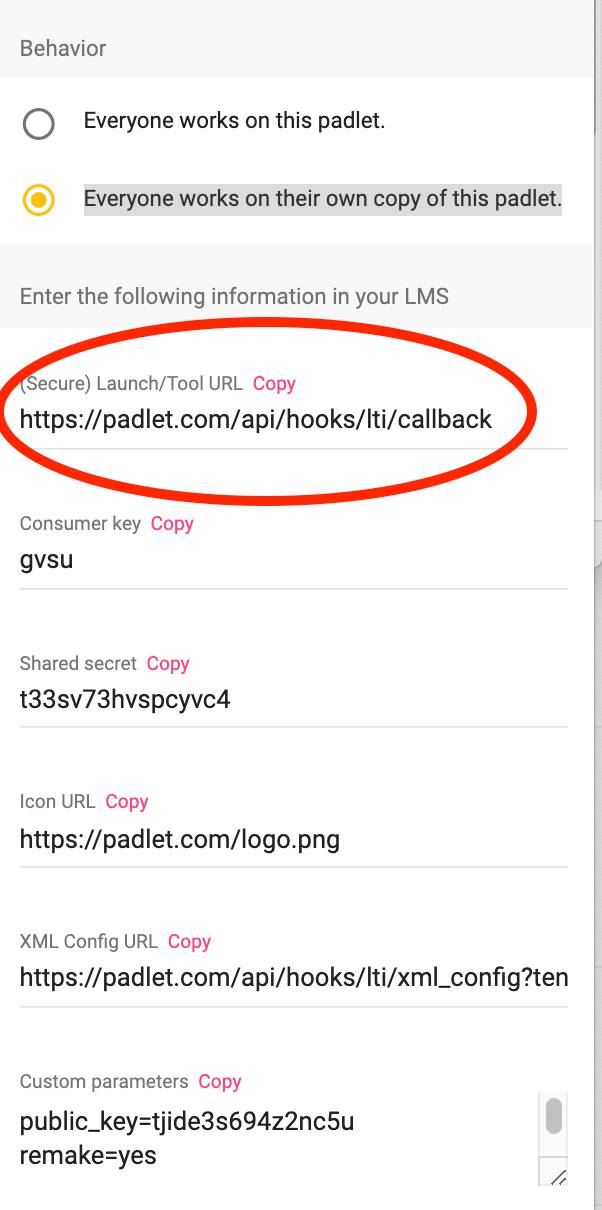Click the Shared secret field value

(294, 699)
